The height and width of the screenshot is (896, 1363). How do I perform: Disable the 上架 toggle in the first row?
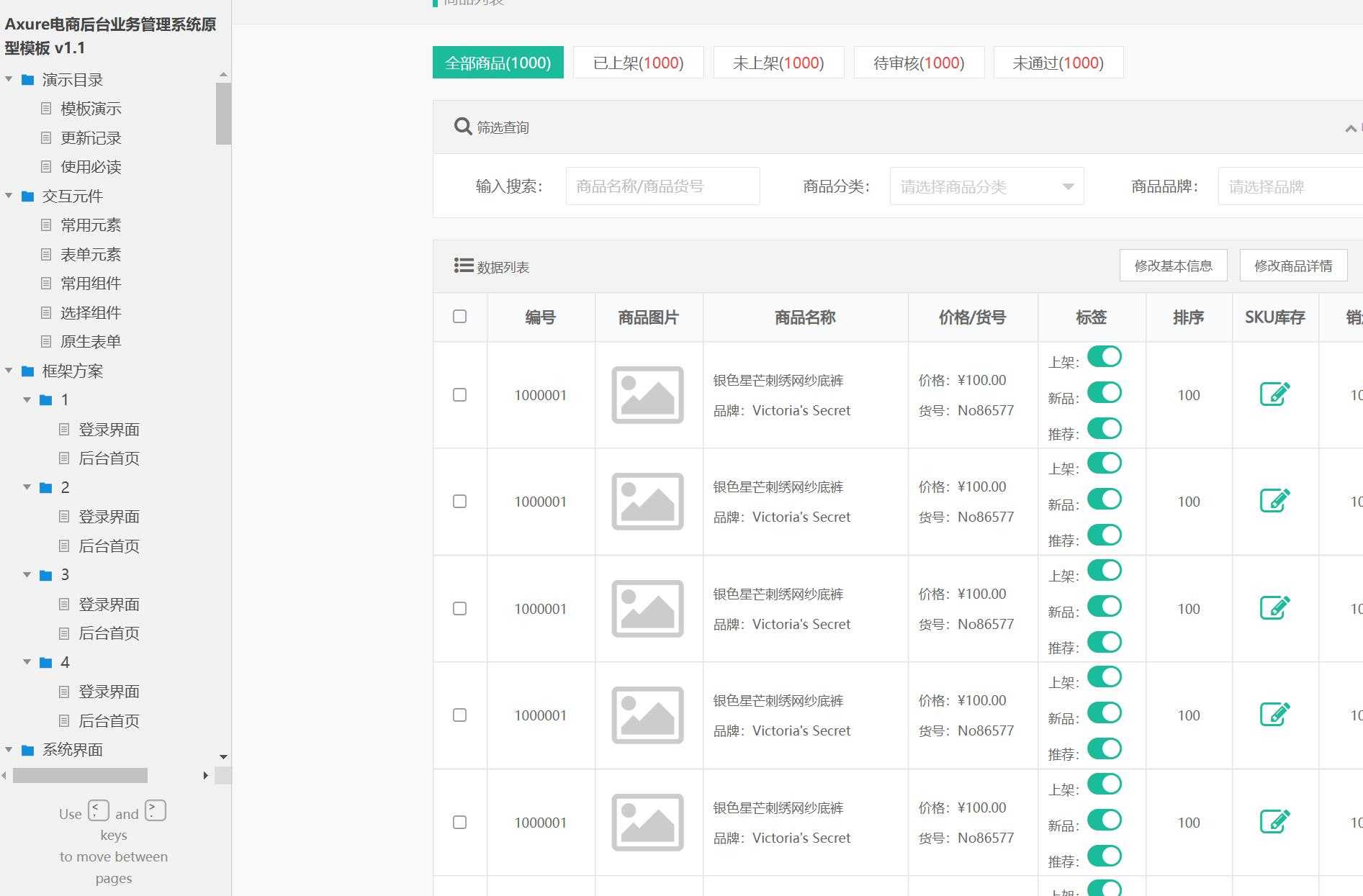click(x=1106, y=356)
